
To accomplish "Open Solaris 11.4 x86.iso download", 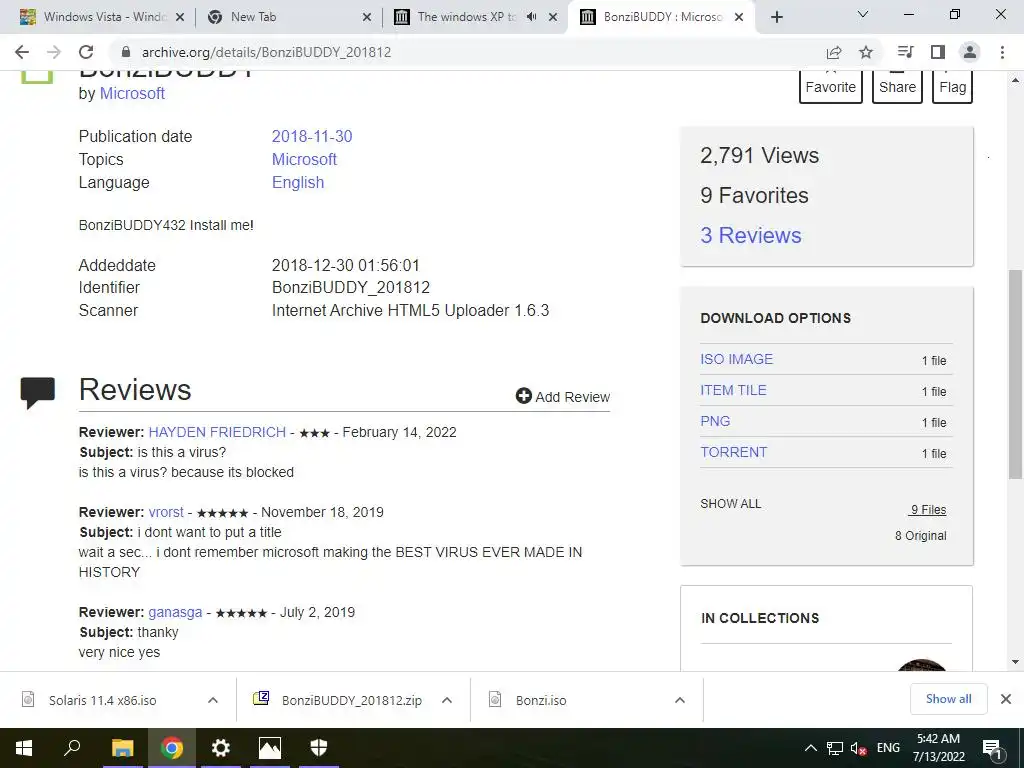I will point(103,701).
